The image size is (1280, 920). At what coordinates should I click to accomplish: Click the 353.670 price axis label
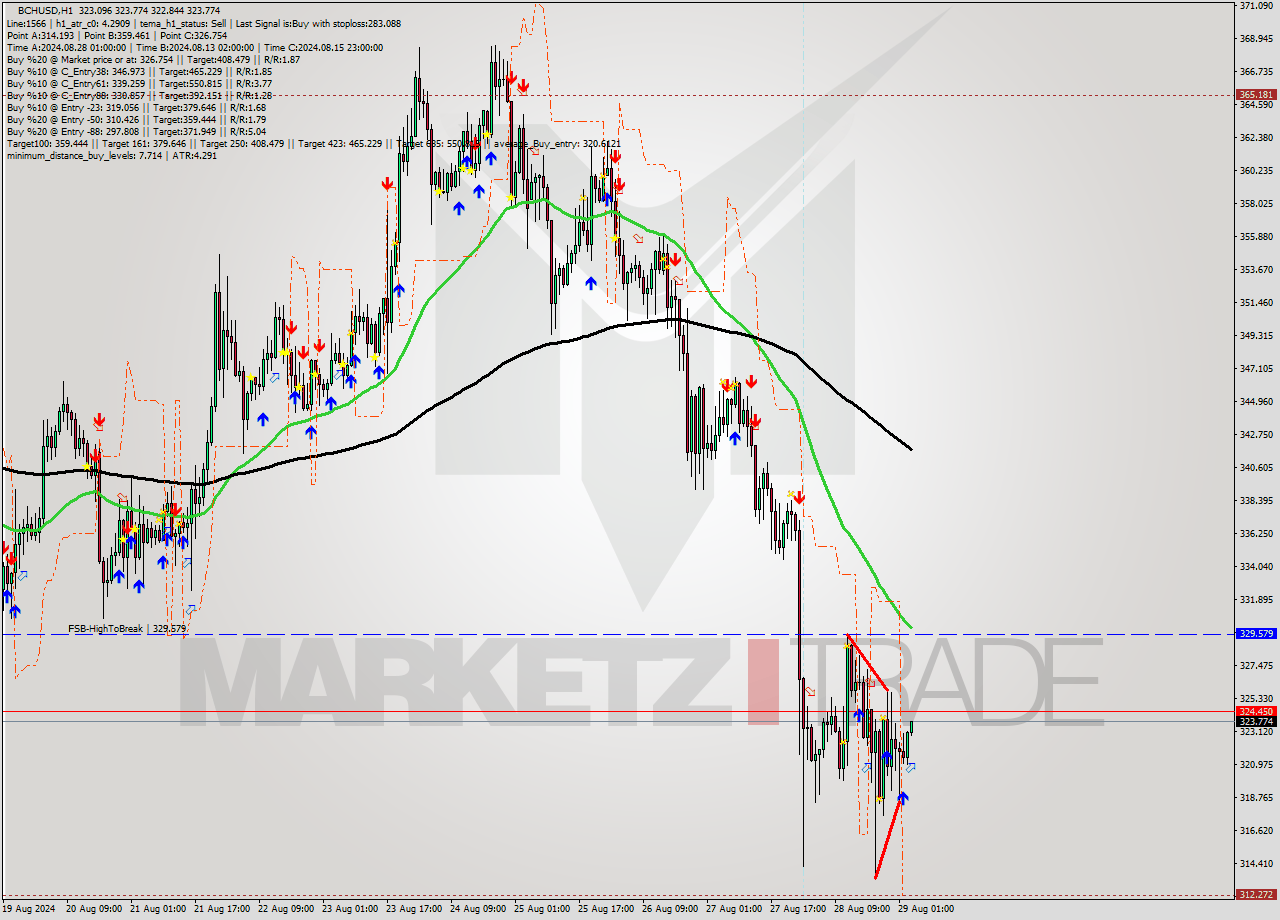click(x=1255, y=270)
